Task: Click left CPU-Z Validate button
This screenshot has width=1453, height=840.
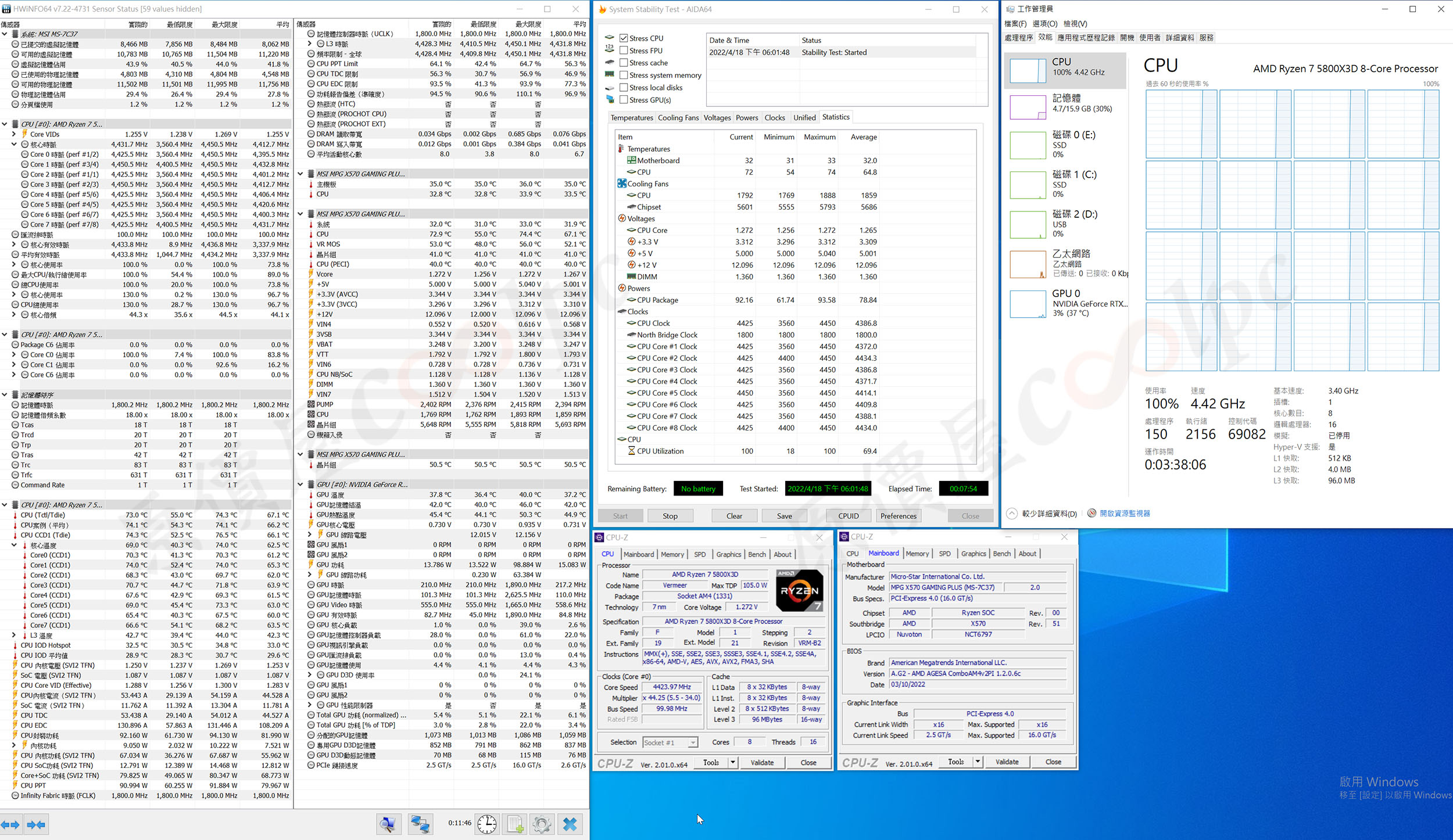Action: click(x=761, y=762)
